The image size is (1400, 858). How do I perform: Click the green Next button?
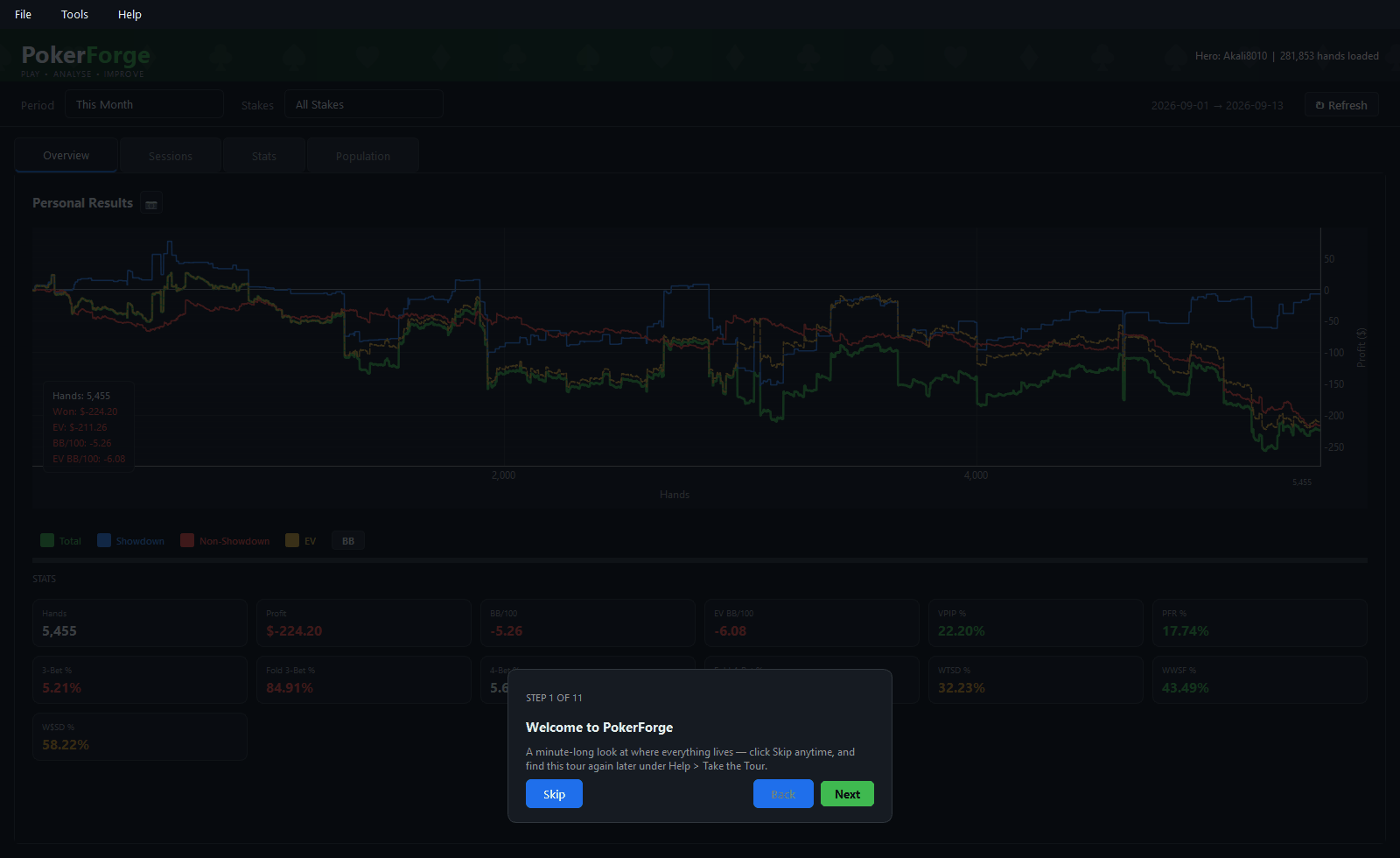click(x=847, y=794)
